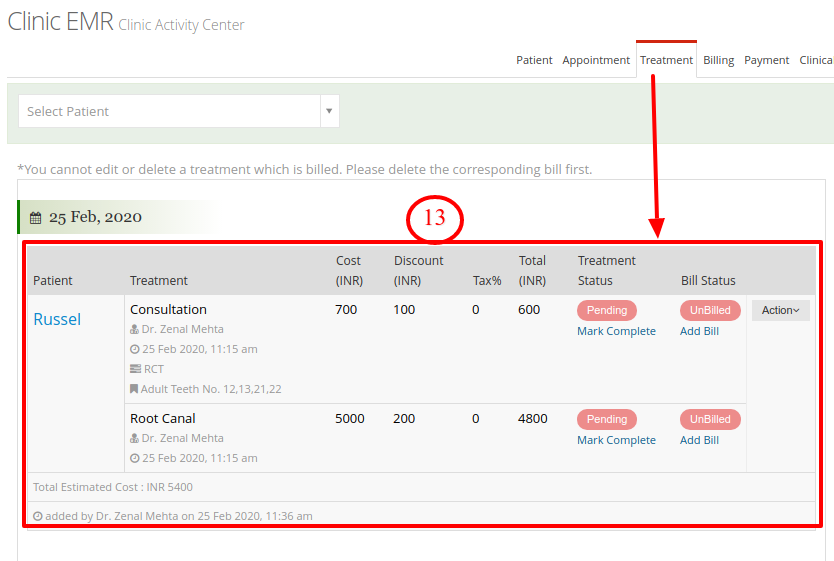The height and width of the screenshot is (561, 834).
Task: Click the Consultation cost value 700
Action: 346,309
